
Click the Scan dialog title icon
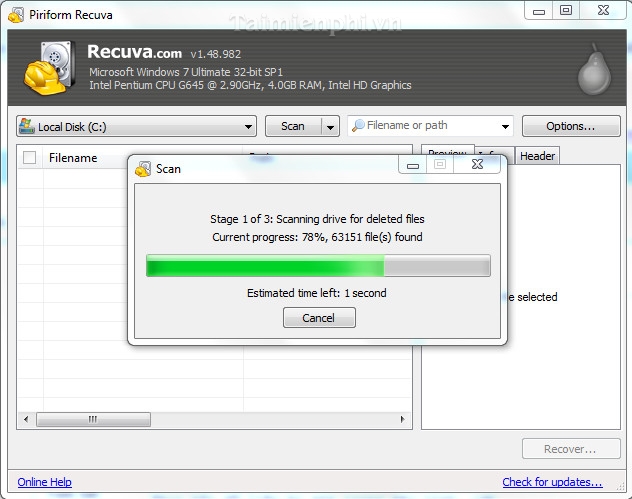pyautogui.click(x=143, y=168)
